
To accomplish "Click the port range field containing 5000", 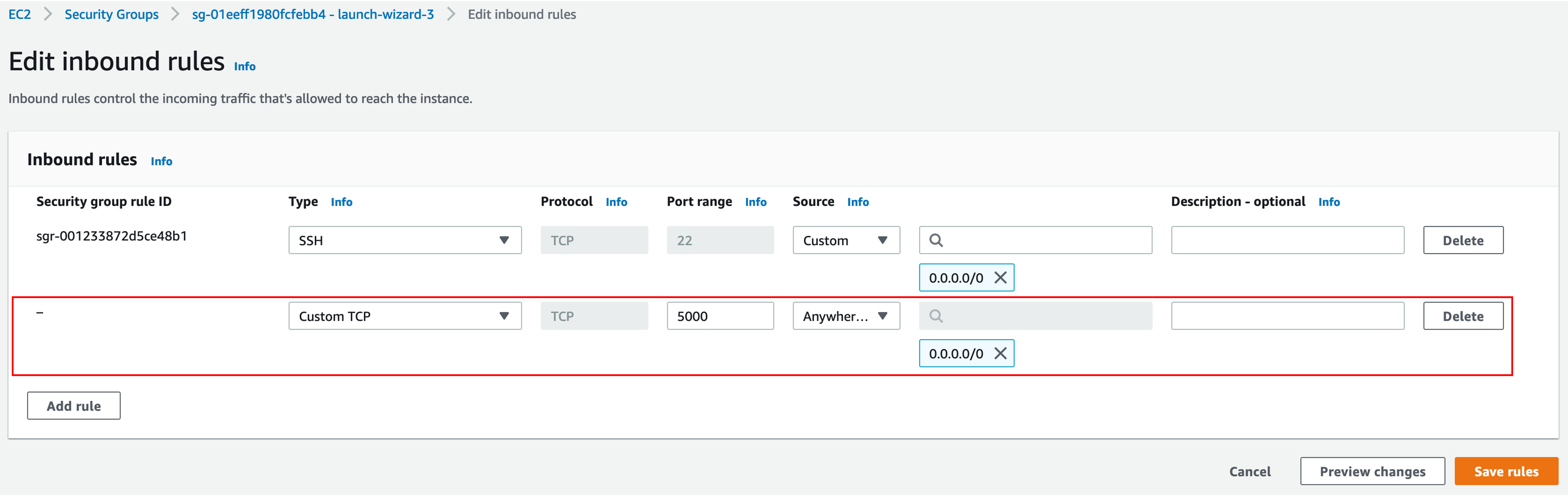I will [x=719, y=316].
